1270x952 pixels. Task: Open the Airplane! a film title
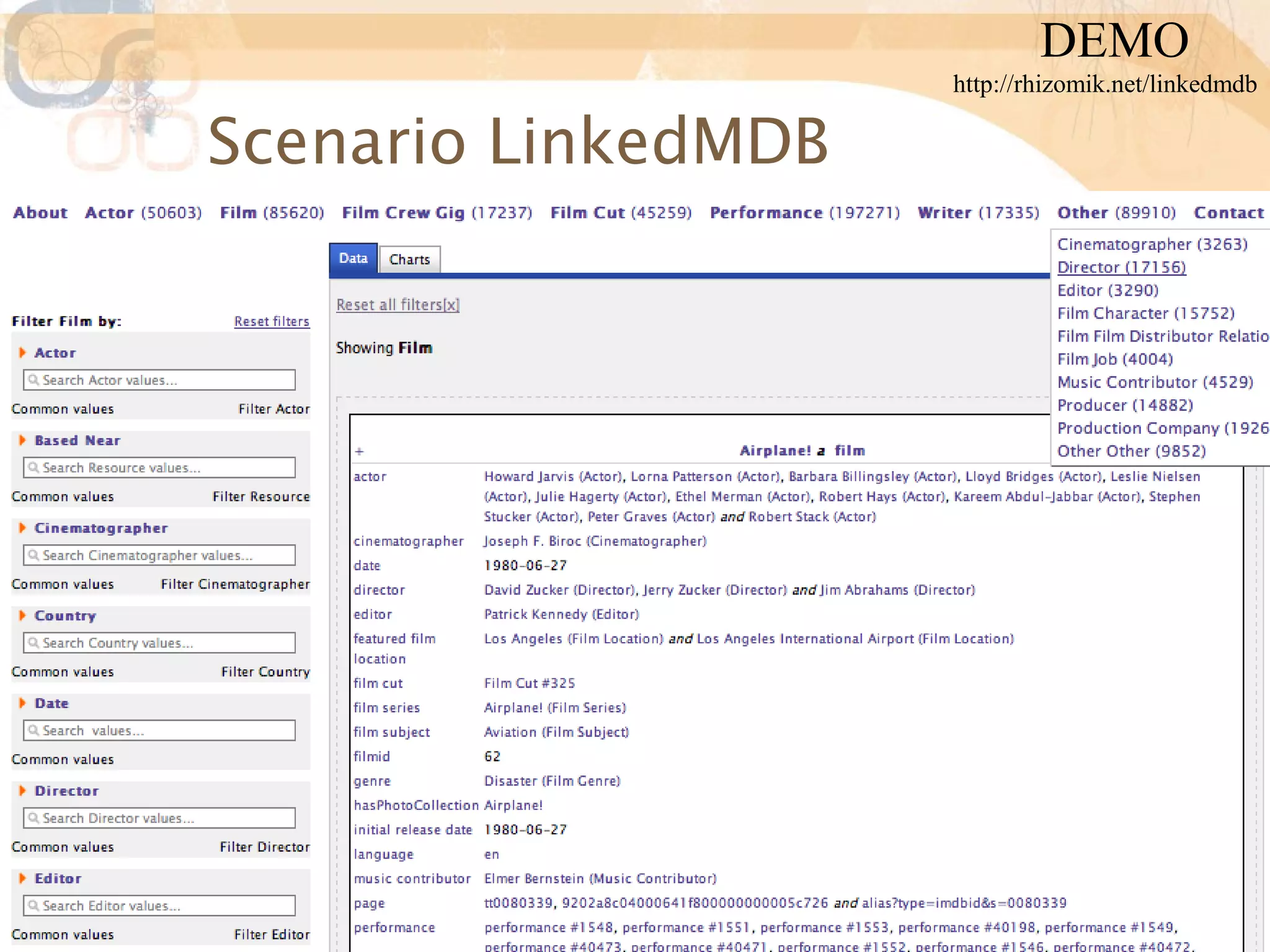(802, 451)
